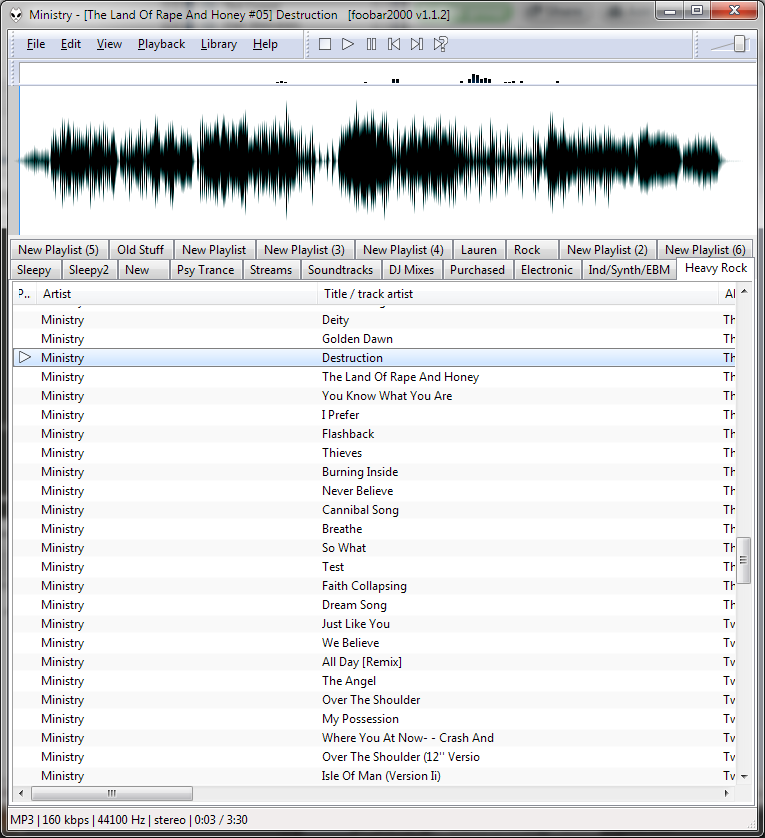Screen dimensions: 765x838
Task: Open the Streams playlist tab
Action: pos(271,270)
